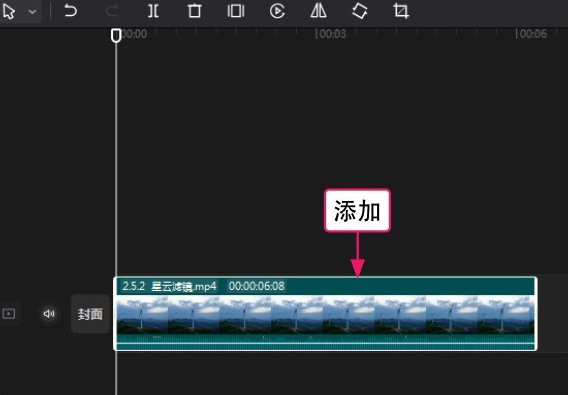The width and height of the screenshot is (568, 395).
Task: Rotate the clip with the rotate icon
Action: tap(360, 11)
